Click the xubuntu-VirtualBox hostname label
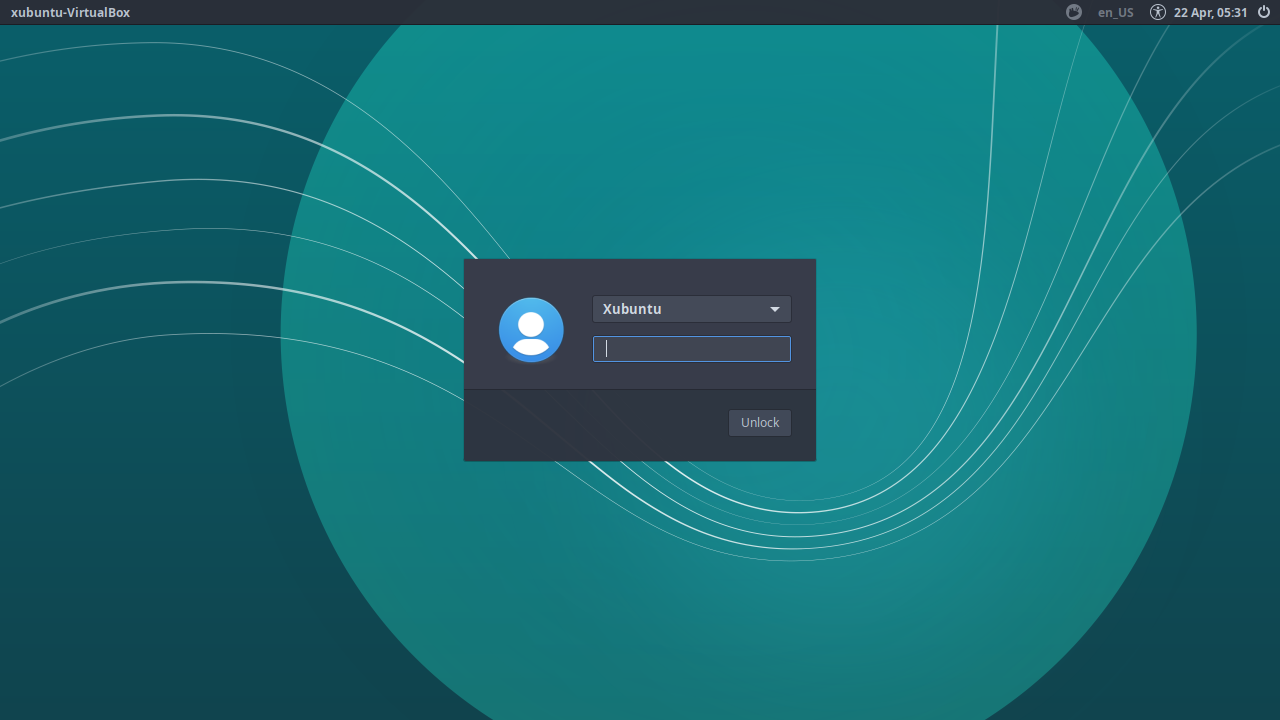 70,12
